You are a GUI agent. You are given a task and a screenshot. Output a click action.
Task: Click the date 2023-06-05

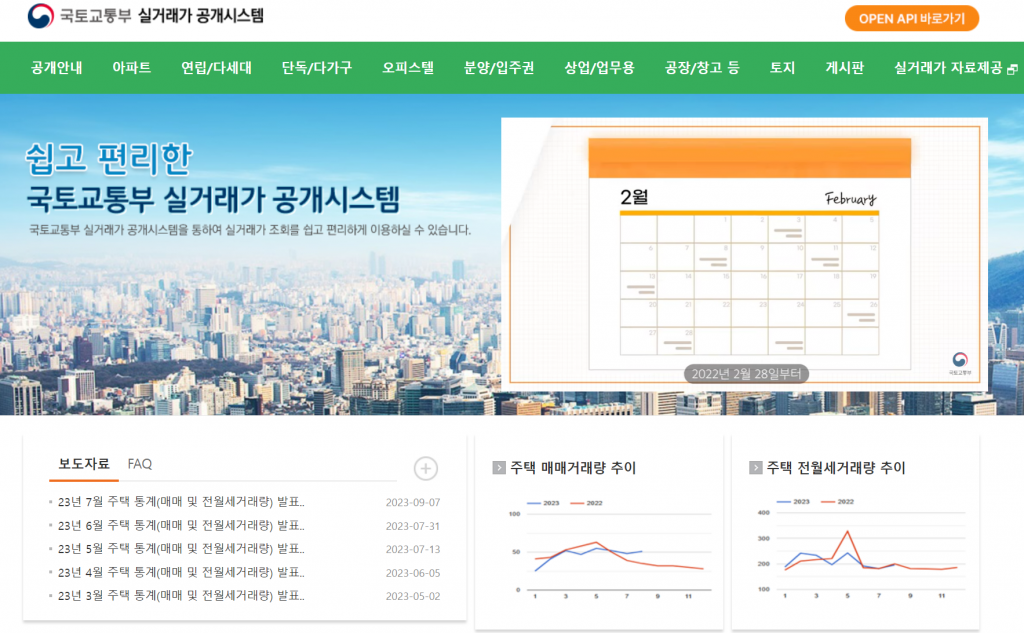coord(413,573)
